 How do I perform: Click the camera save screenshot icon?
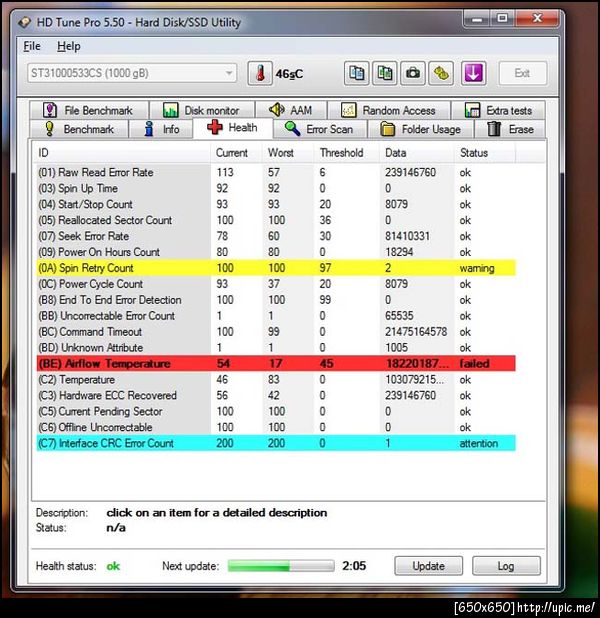[413, 73]
